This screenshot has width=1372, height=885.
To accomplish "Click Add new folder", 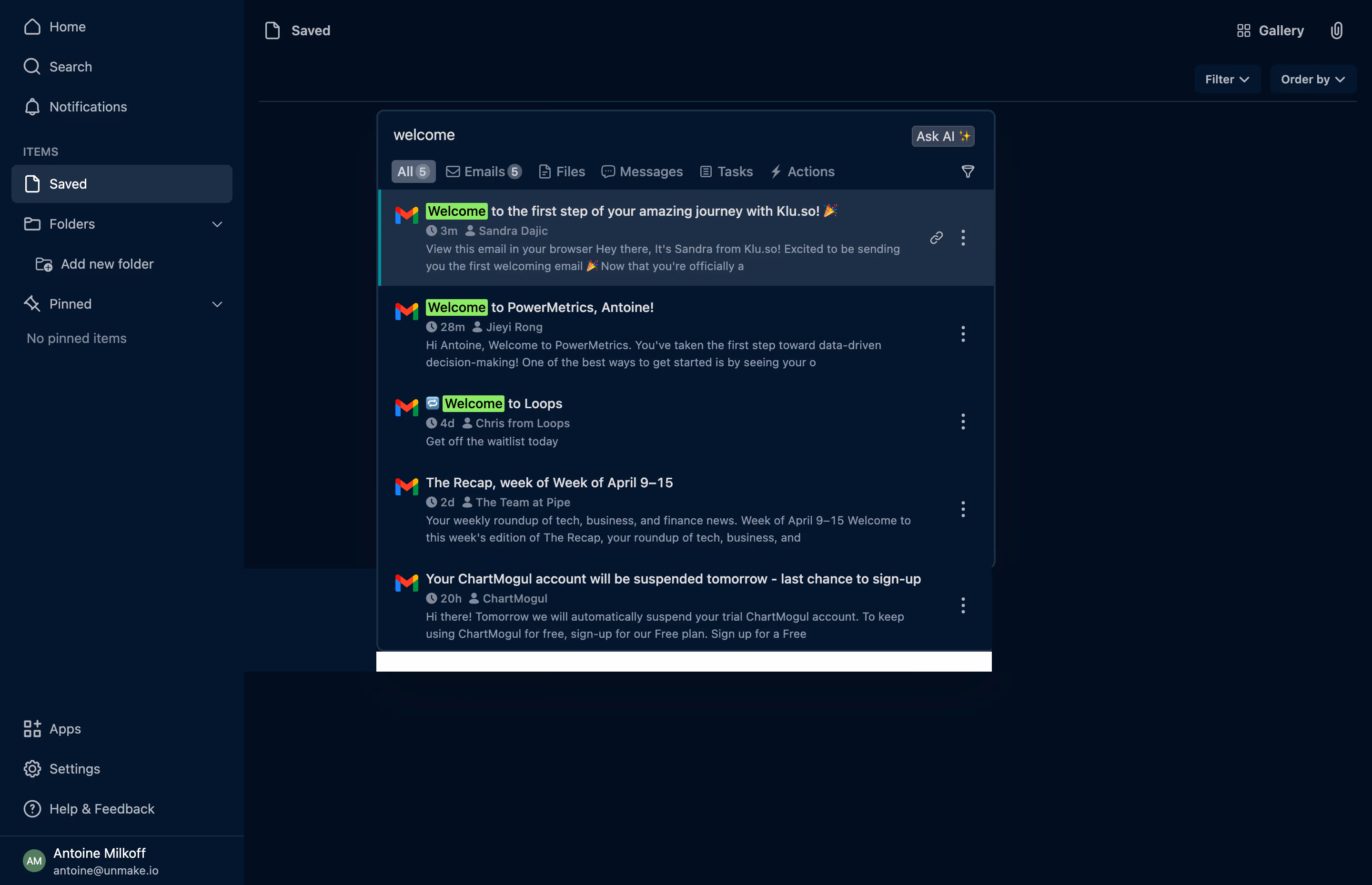I will [95, 264].
